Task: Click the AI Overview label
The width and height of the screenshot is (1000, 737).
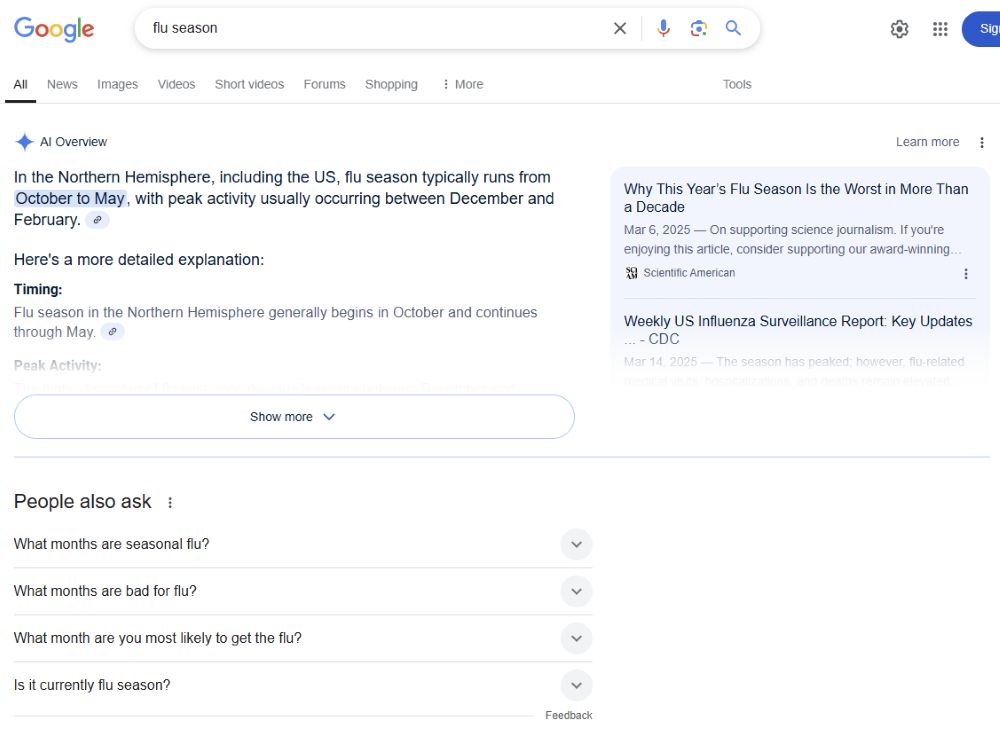Action: 73,142
